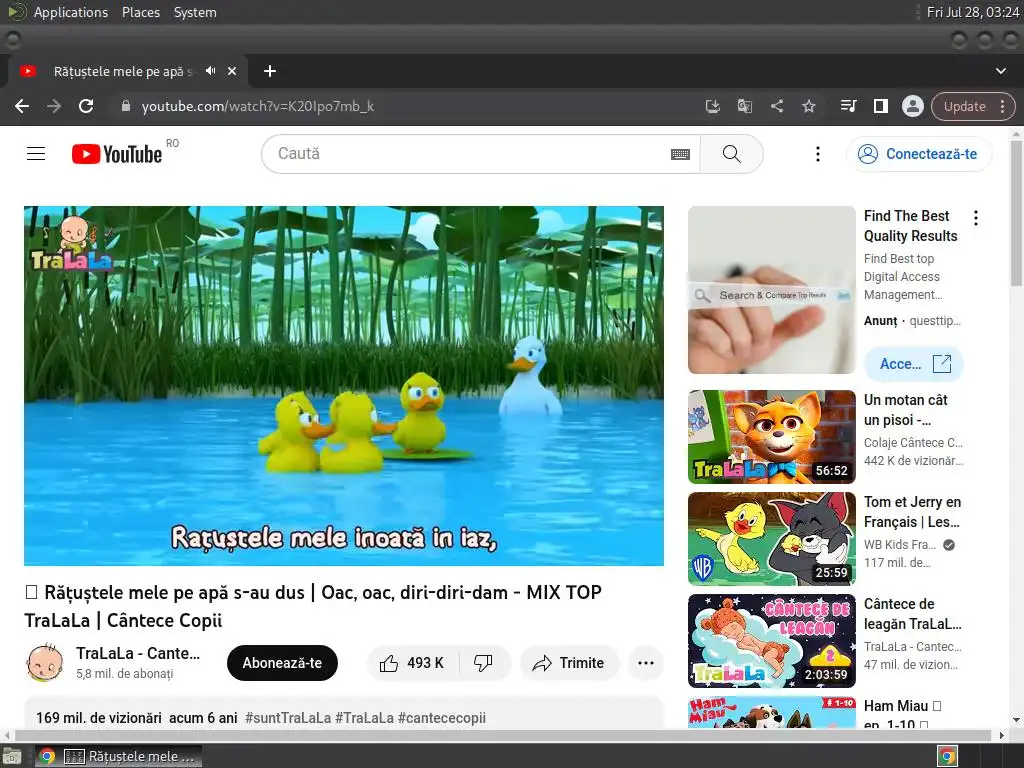Click Abonează-te subscribe button
1024x768 pixels.
click(282, 663)
